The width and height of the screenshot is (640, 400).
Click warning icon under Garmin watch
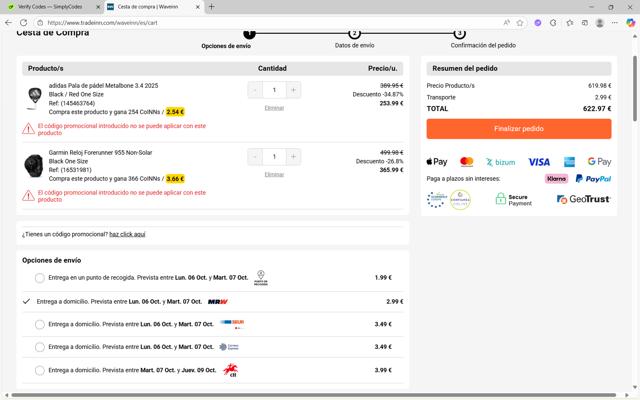point(28,196)
